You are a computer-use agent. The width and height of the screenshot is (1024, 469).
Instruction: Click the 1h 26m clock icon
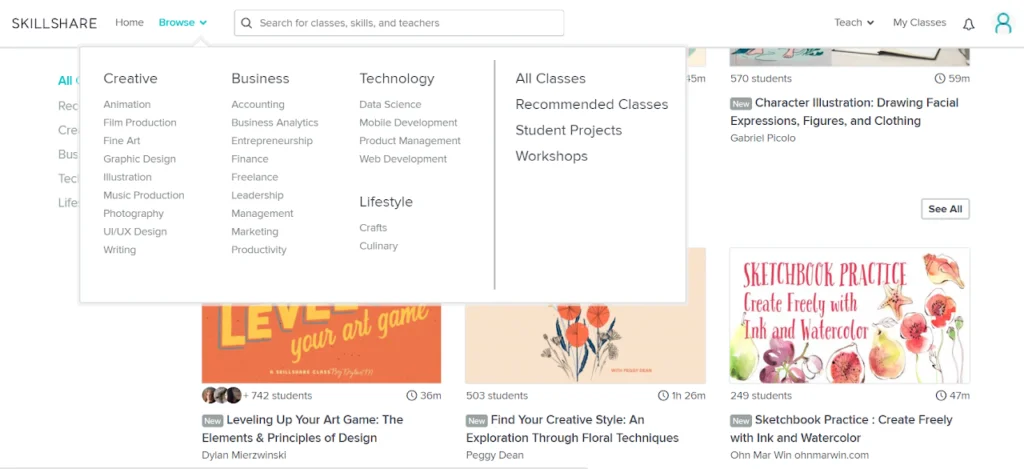[663, 396]
